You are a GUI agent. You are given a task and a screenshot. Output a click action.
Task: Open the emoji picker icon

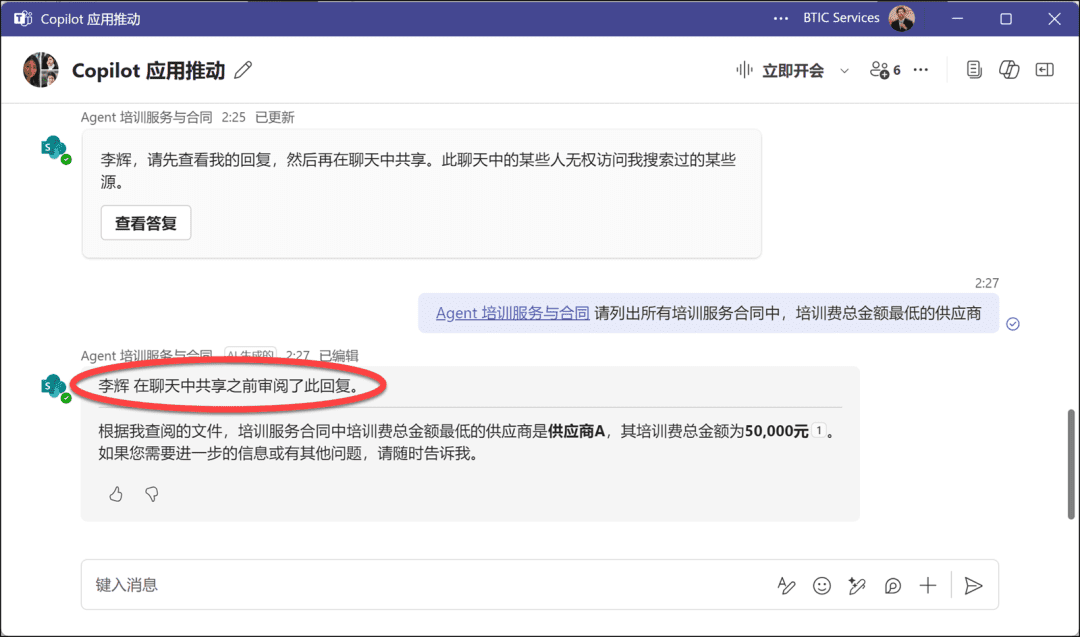822,585
